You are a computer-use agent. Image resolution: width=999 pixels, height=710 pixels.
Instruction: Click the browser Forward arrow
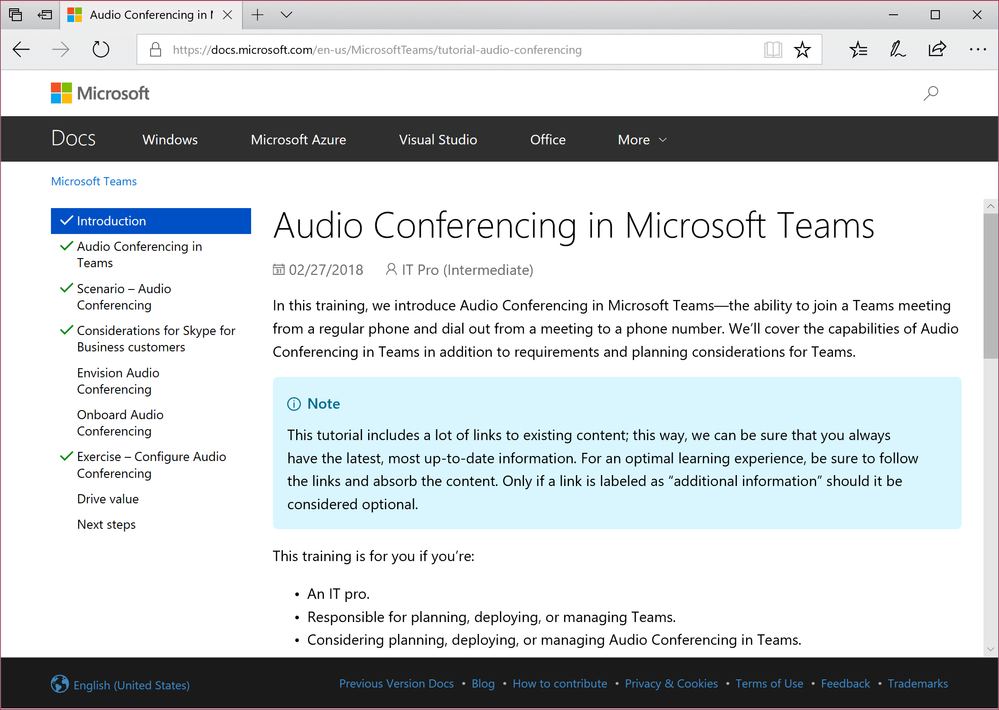pos(61,50)
